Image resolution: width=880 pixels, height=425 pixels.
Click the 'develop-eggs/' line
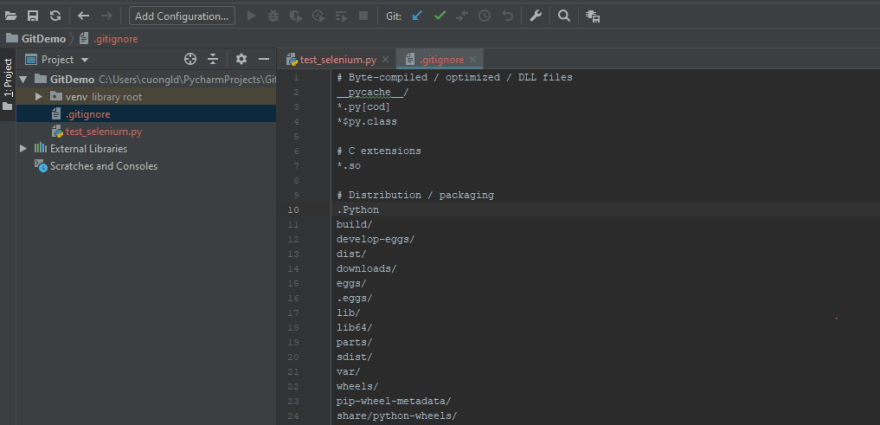[x=375, y=239]
